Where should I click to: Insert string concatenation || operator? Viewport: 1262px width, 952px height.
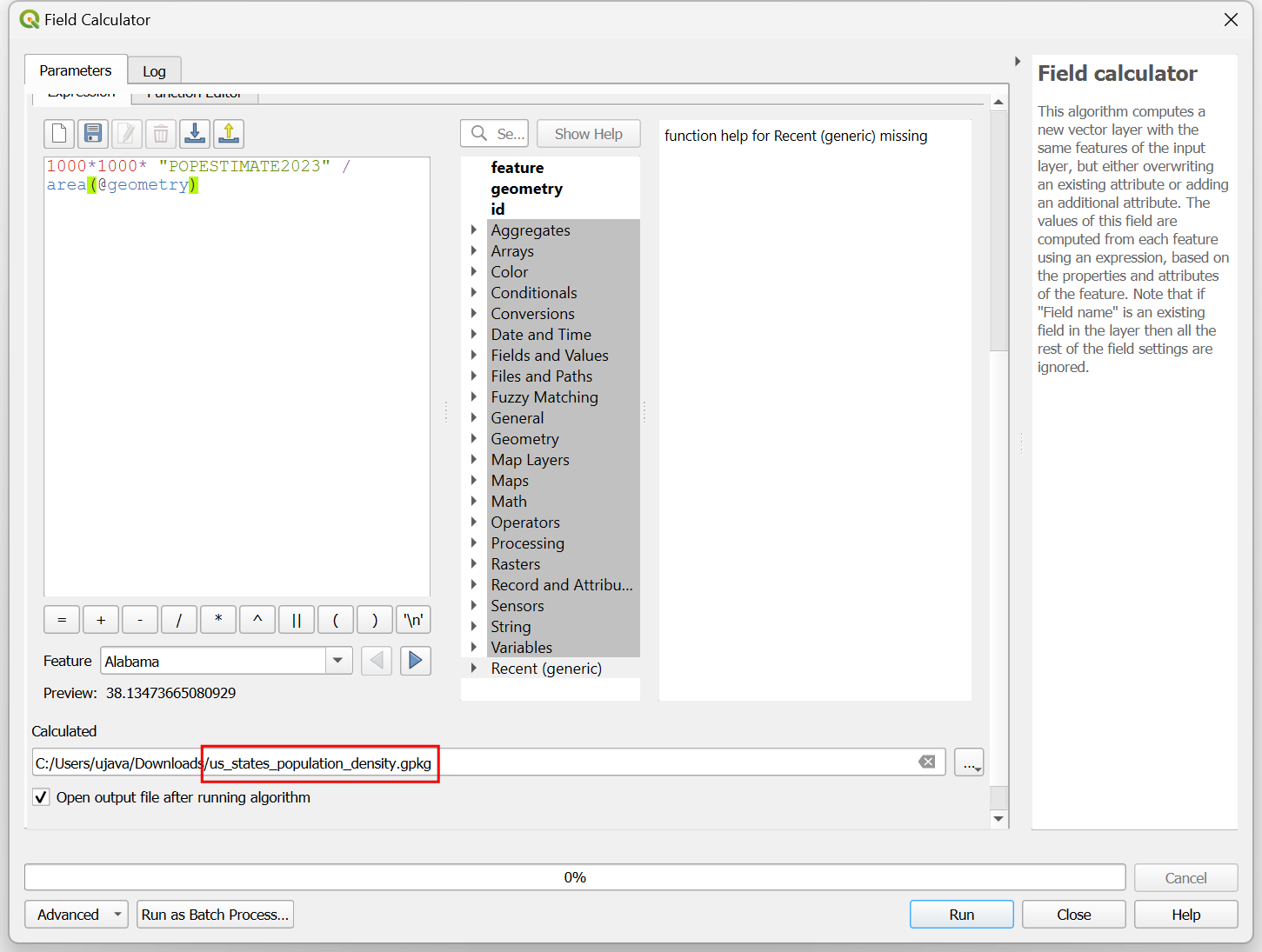point(297,620)
